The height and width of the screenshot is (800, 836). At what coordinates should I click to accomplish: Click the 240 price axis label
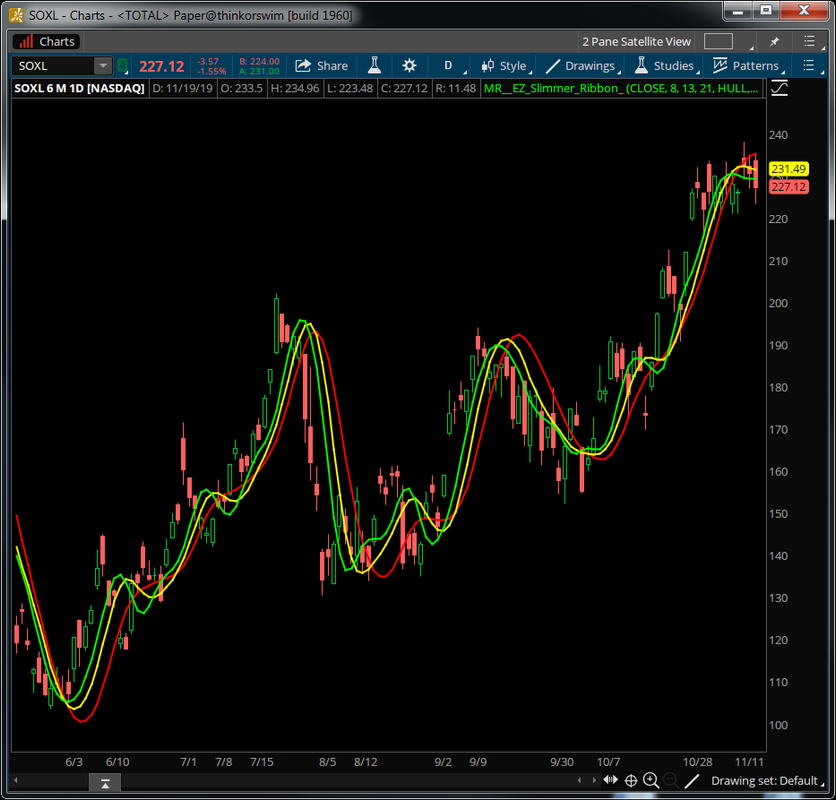[778, 135]
